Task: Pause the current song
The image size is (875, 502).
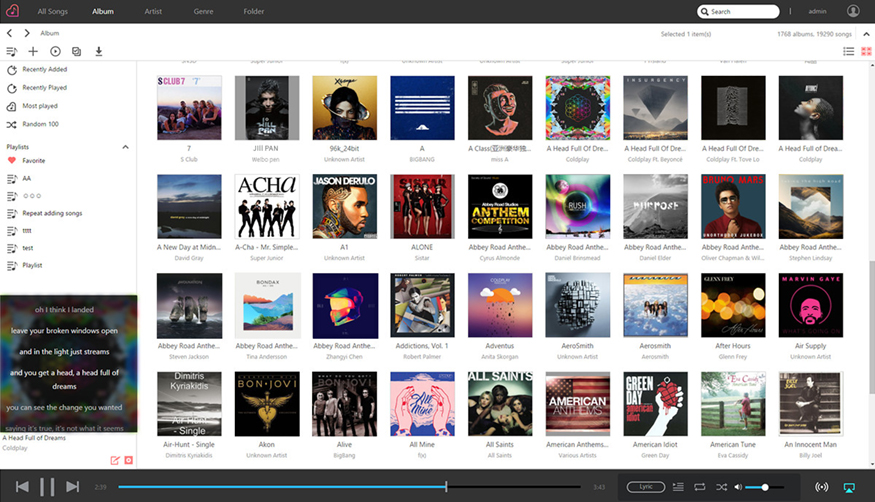Action: click(47, 487)
